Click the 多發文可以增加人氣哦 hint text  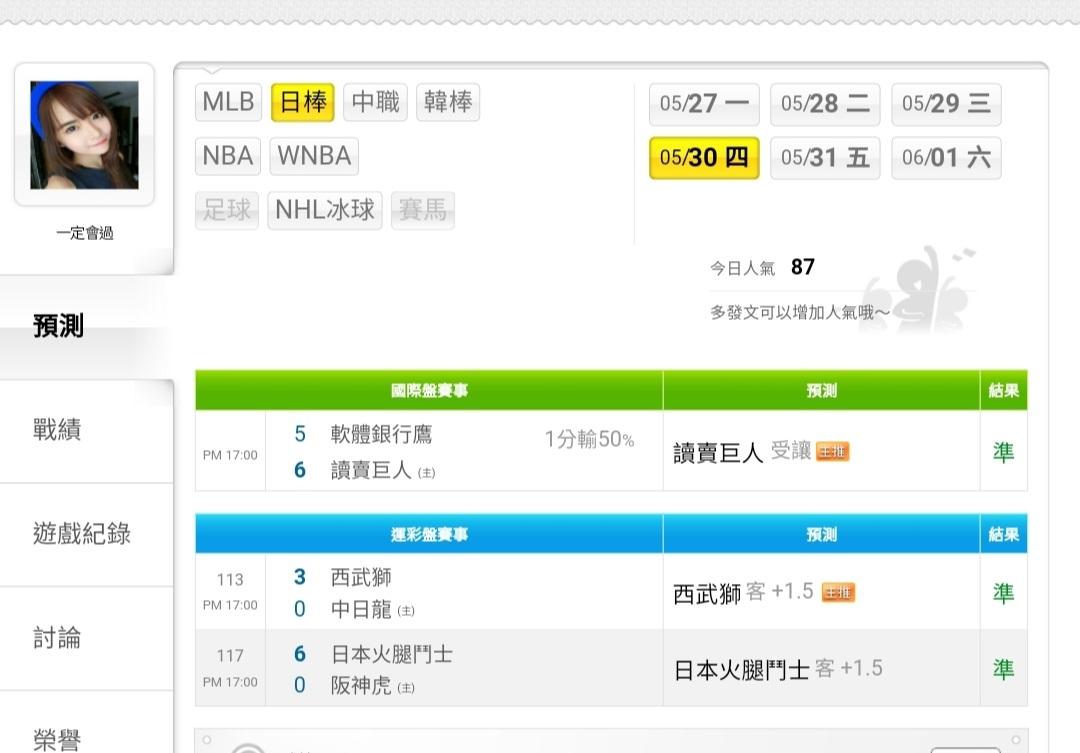(x=800, y=313)
